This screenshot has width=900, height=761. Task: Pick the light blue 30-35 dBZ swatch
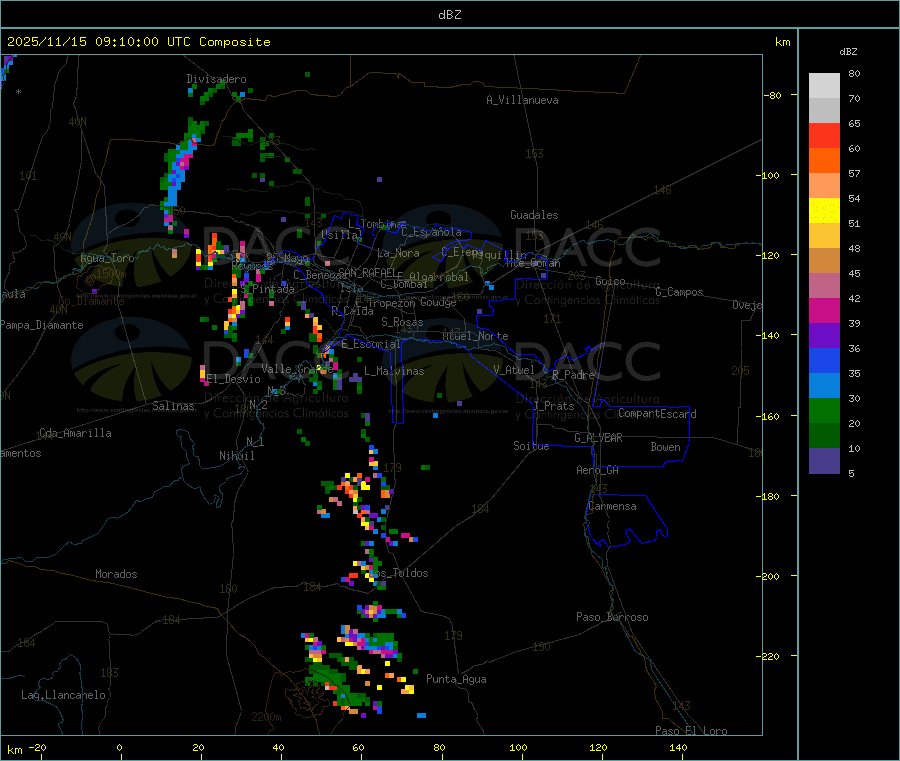pos(824,386)
